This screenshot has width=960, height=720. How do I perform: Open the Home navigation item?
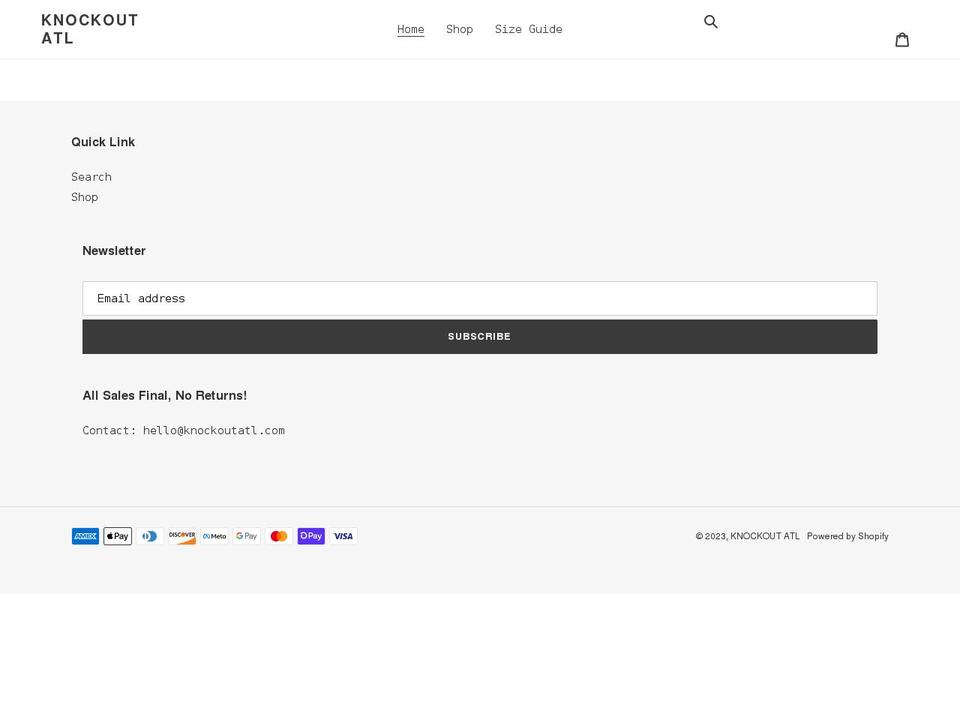[x=410, y=29]
